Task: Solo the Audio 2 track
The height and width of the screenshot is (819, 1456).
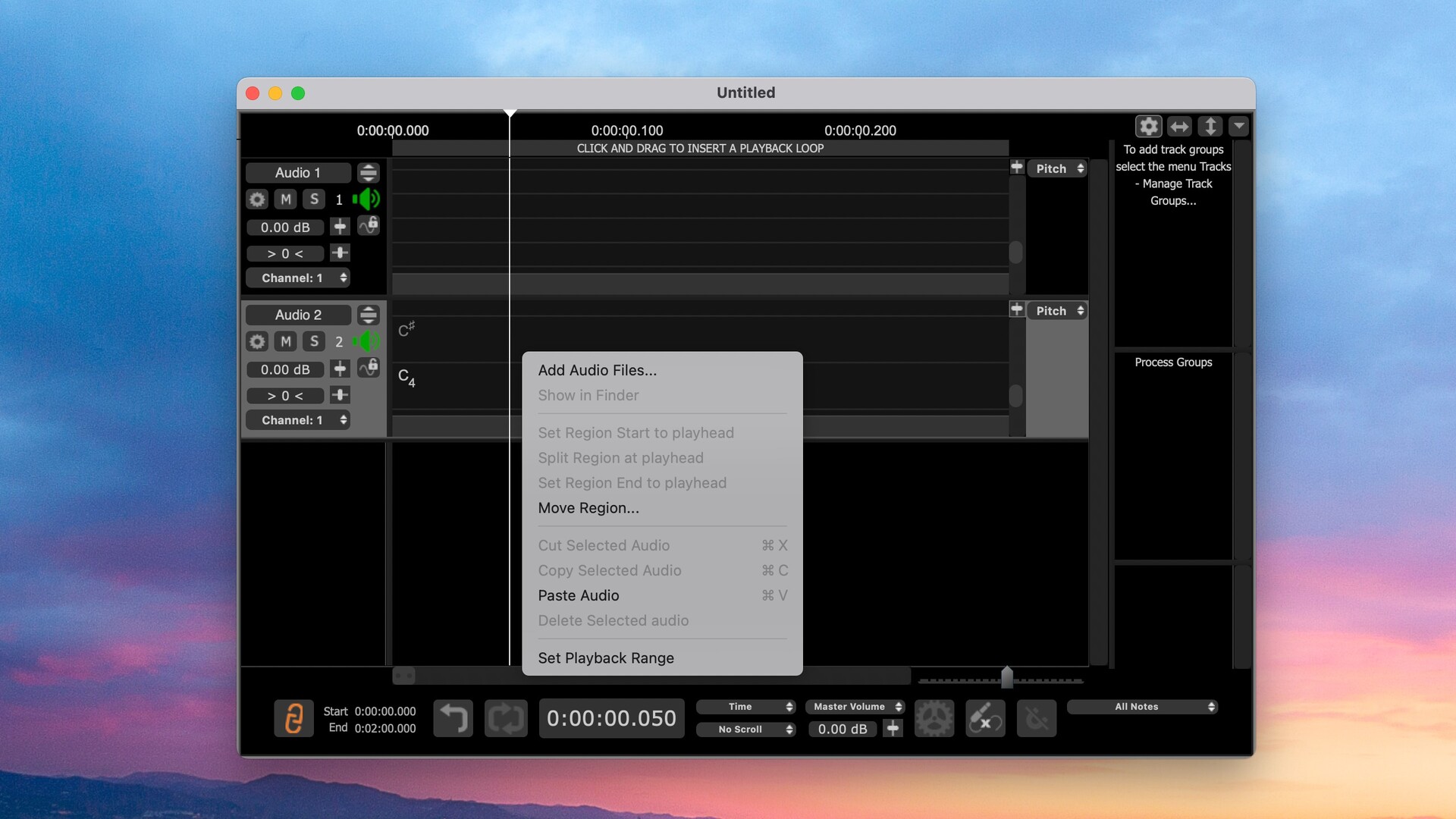Action: 314,341
